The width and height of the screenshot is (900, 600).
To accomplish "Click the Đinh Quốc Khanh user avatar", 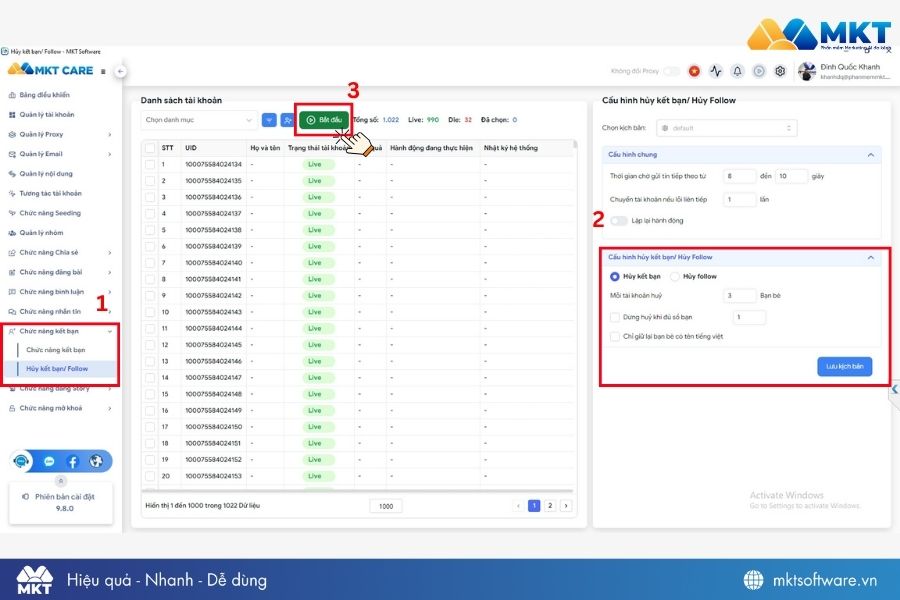I will 806,71.
